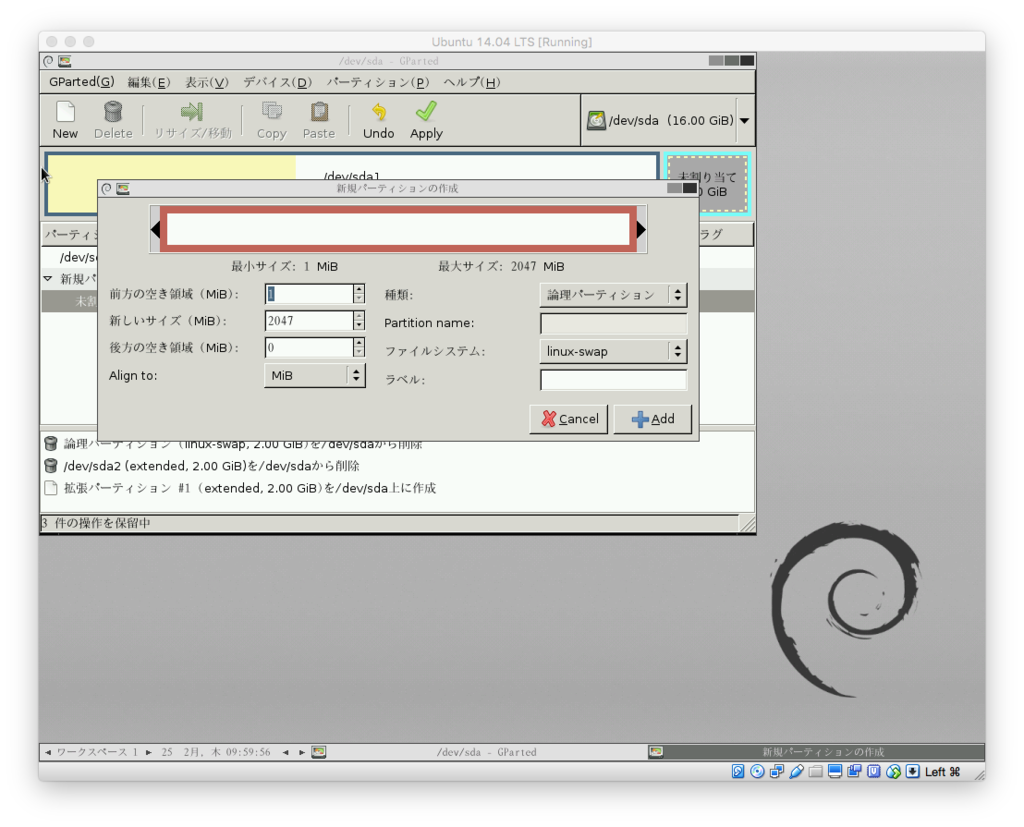Click the /dev/sda disk icon in device selector
This screenshot has width=1024, height=827.
click(x=596, y=120)
